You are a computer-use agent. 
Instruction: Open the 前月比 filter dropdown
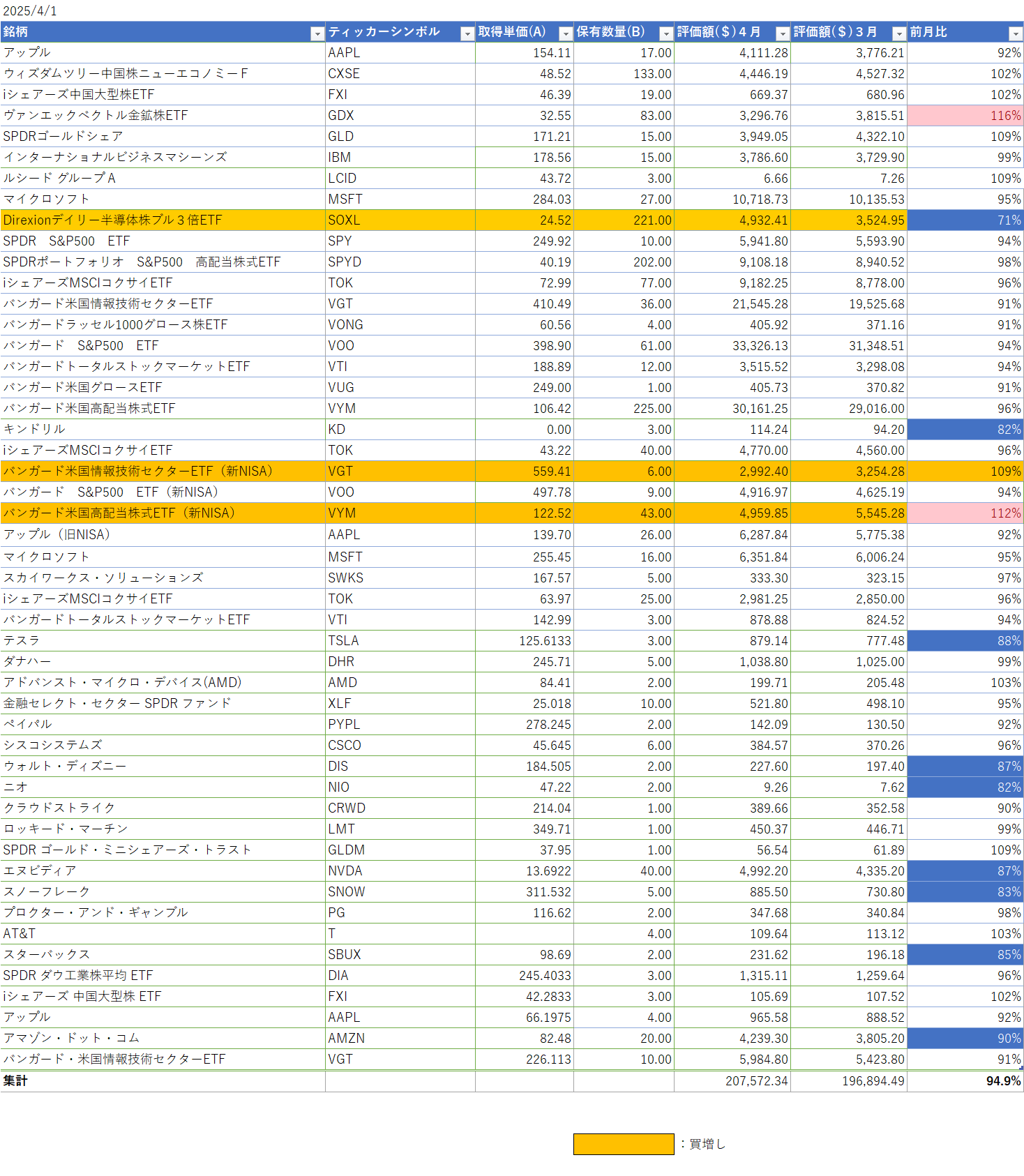1016,33
